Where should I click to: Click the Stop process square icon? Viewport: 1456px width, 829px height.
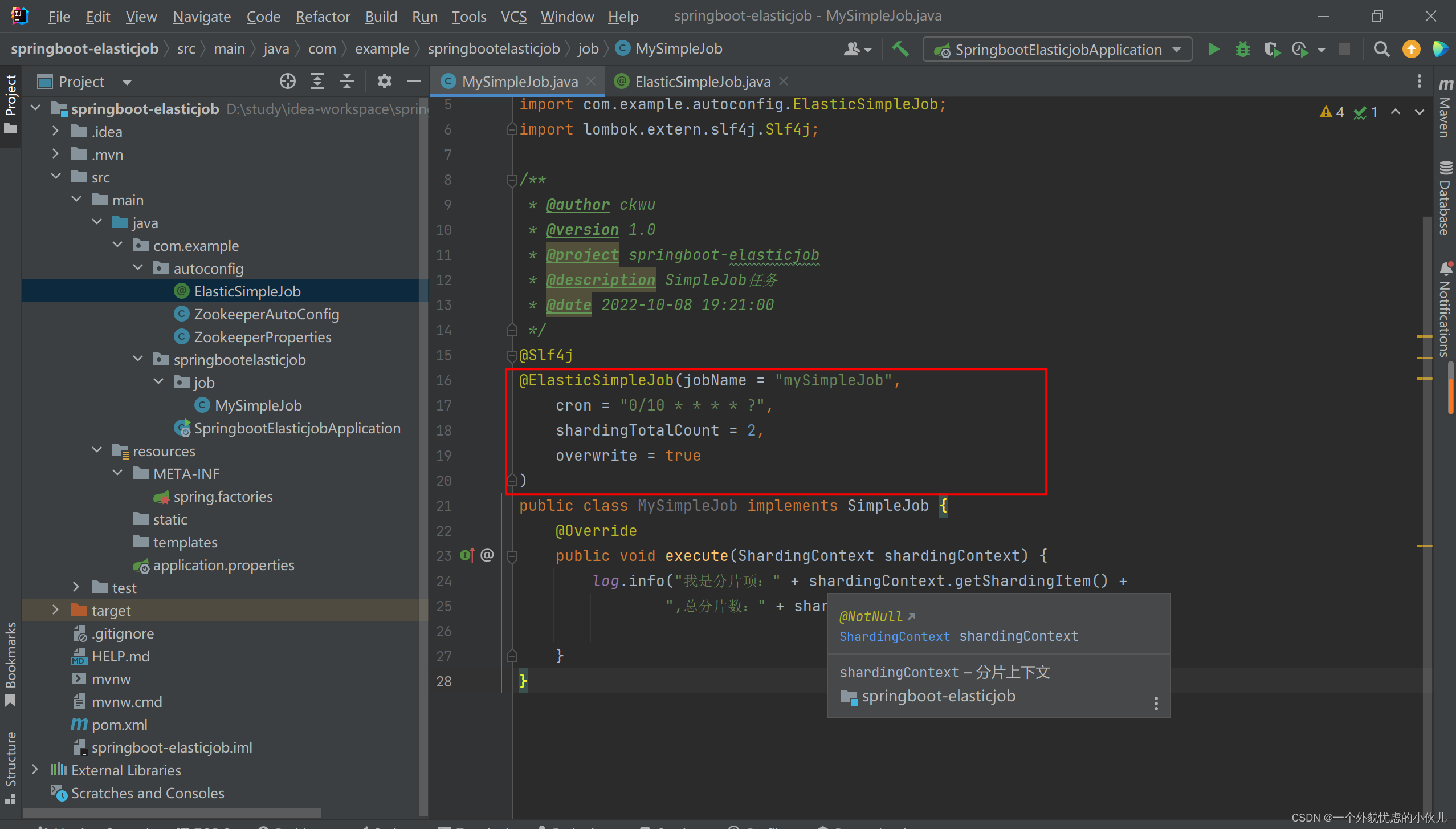(x=1344, y=50)
